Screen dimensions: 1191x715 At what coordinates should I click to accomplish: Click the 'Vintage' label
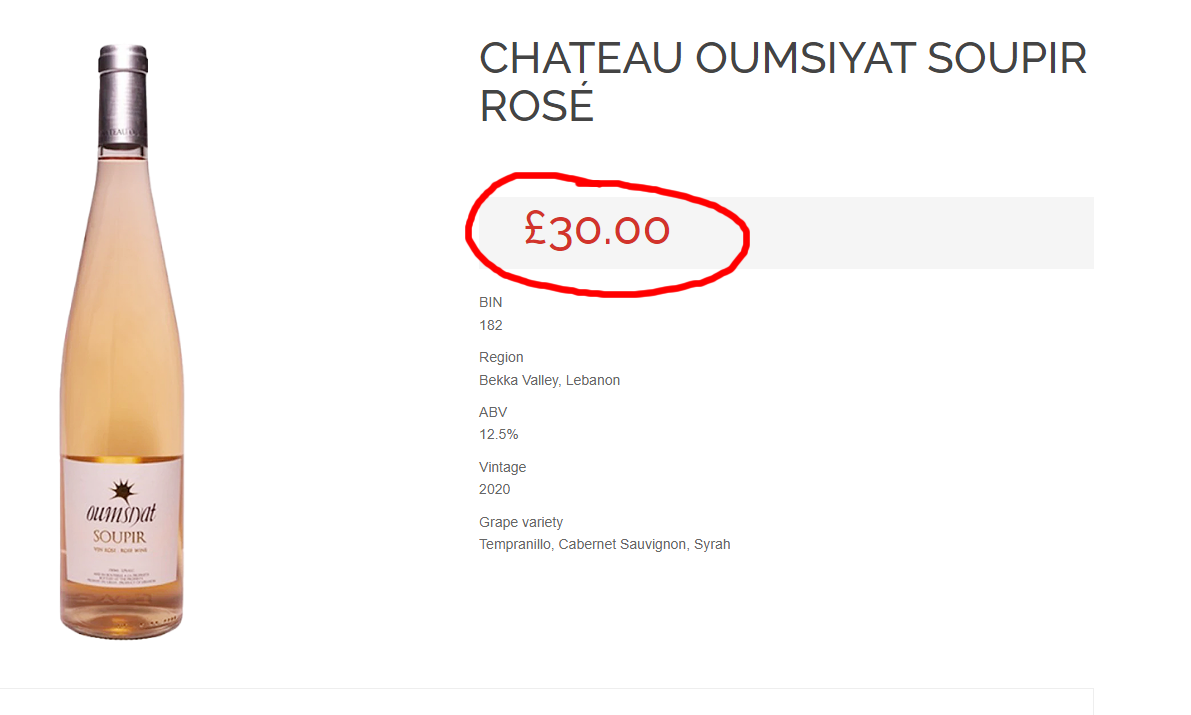pos(502,467)
